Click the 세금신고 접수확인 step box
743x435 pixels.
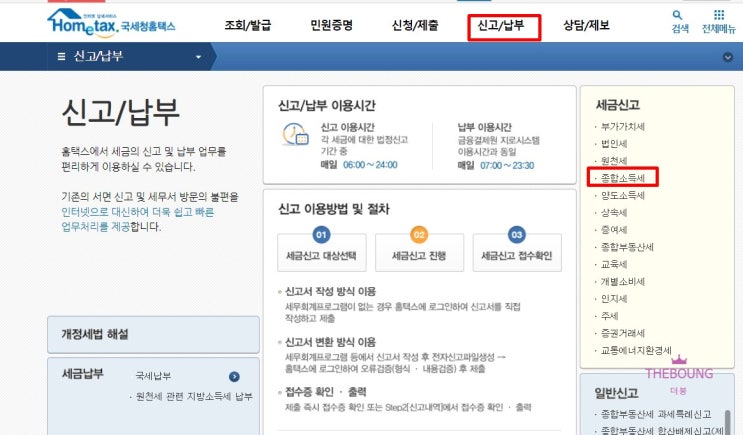[517, 253]
